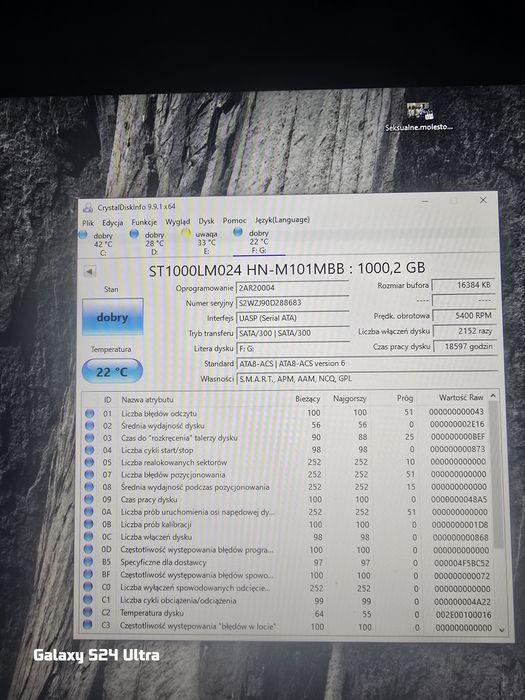
Task: Click status dot of row 0B prób kalibracji
Action: pyautogui.click(x=89, y=524)
